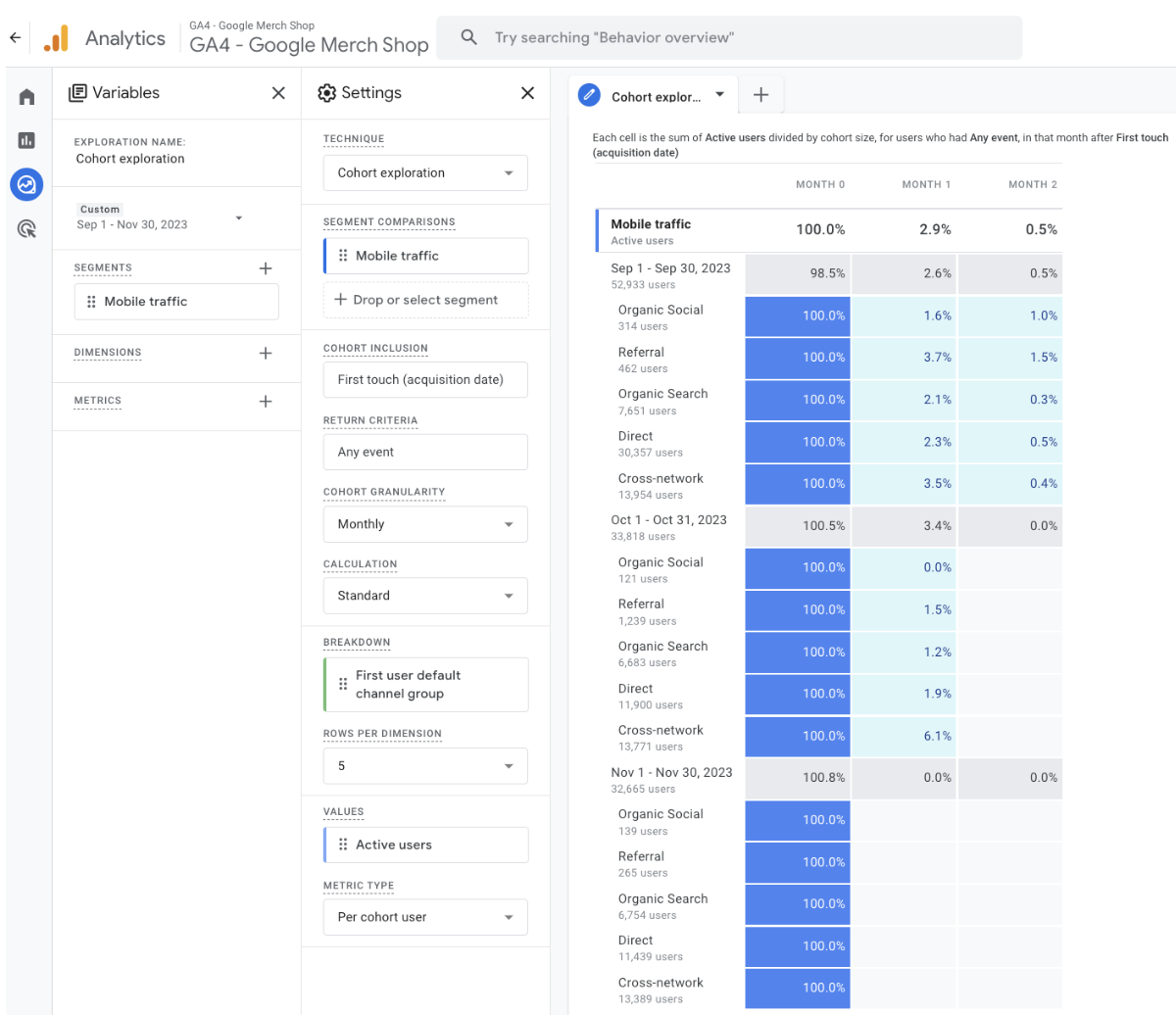The width and height of the screenshot is (1176, 1015).
Task: Close the Settings panel
Action: [527, 93]
